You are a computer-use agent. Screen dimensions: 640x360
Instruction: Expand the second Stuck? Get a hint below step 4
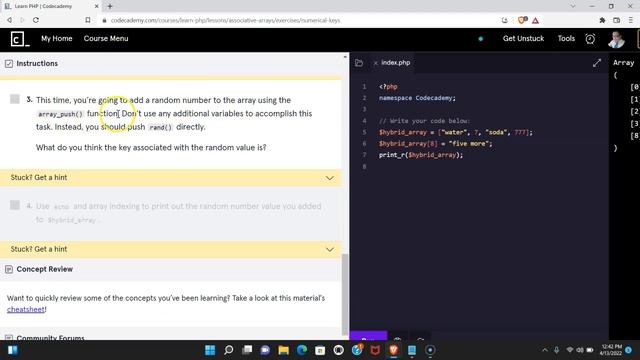(171, 249)
